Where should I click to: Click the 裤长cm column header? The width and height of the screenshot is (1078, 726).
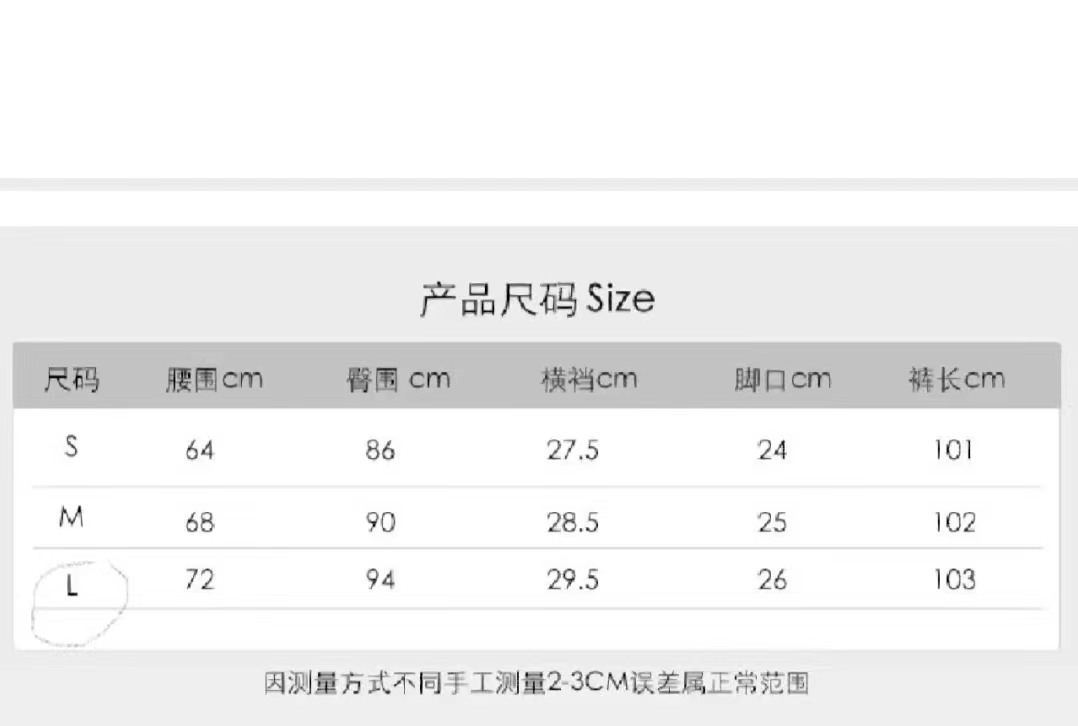point(956,380)
